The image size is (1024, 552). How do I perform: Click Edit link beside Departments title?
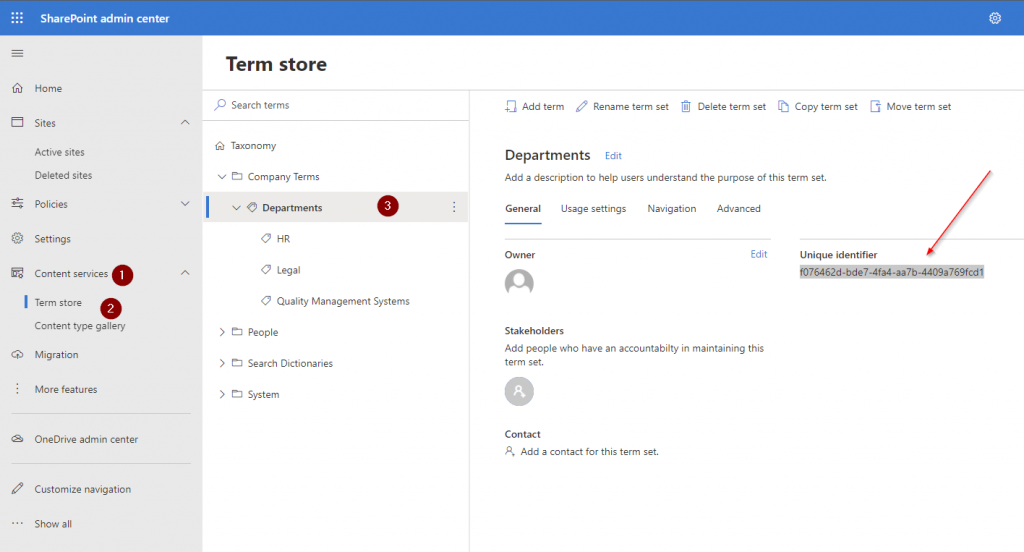(613, 156)
